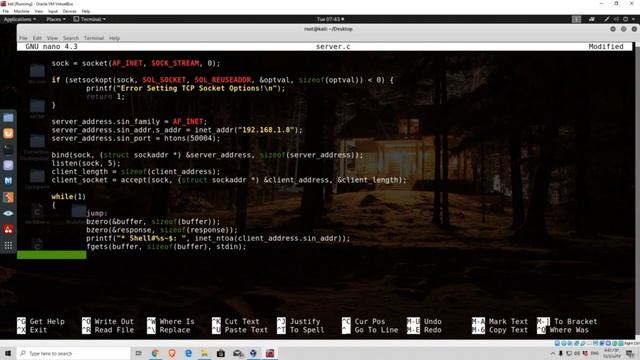Click the Where Is shortcut label
The image size is (640, 360).
point(177,322)
